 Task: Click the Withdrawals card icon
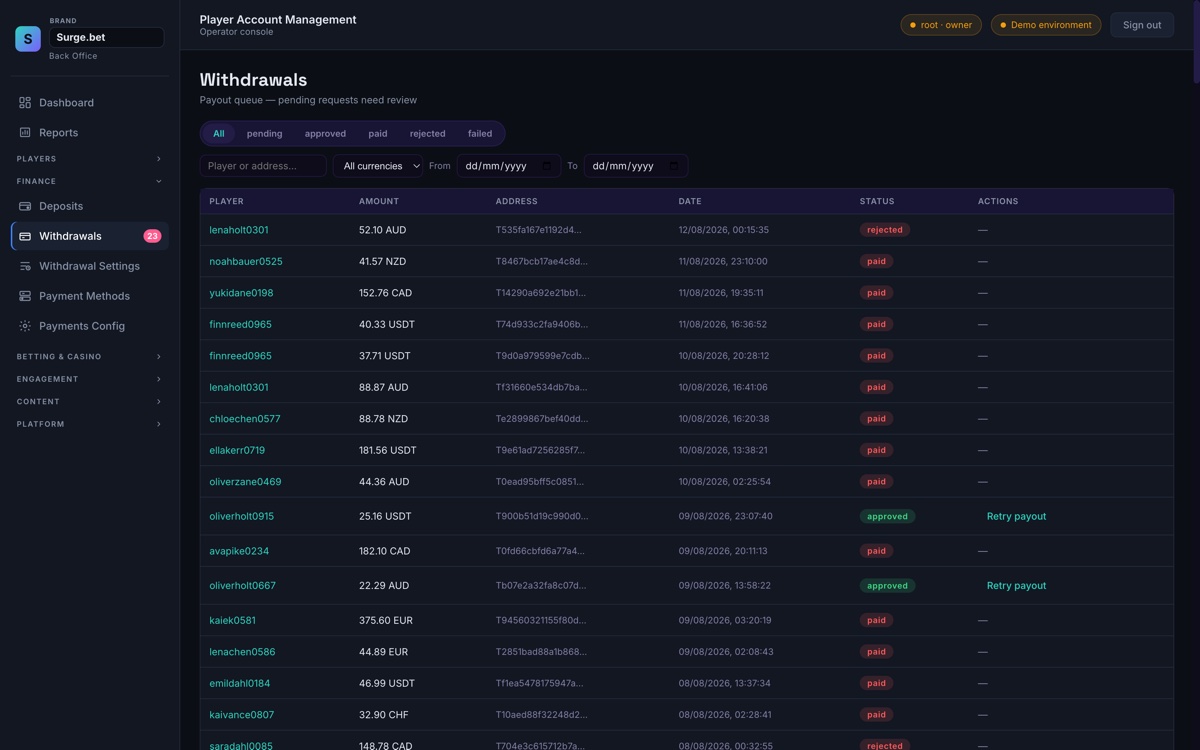[x=25, y=236]
